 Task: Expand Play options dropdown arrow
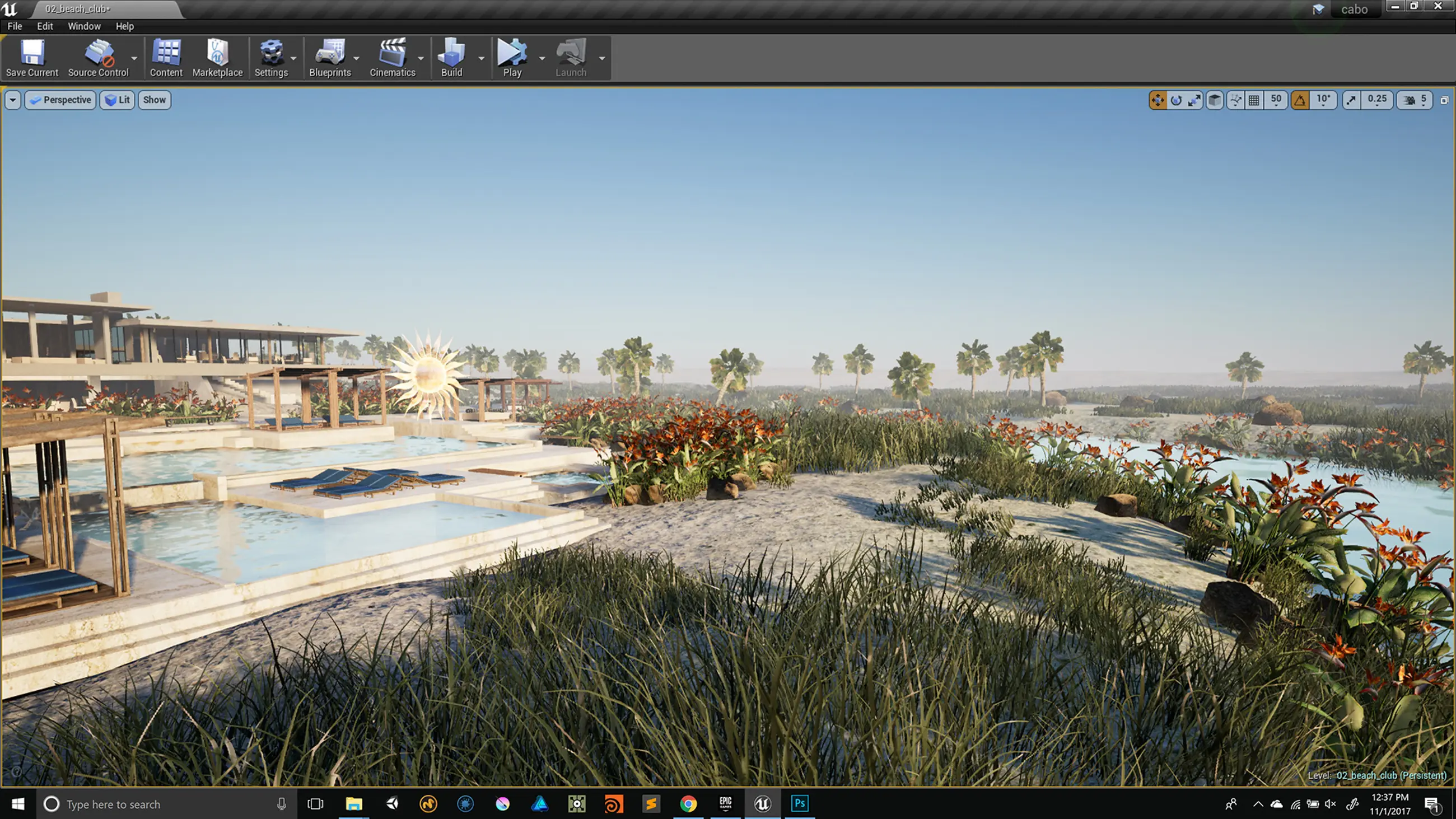coord(542,58)
